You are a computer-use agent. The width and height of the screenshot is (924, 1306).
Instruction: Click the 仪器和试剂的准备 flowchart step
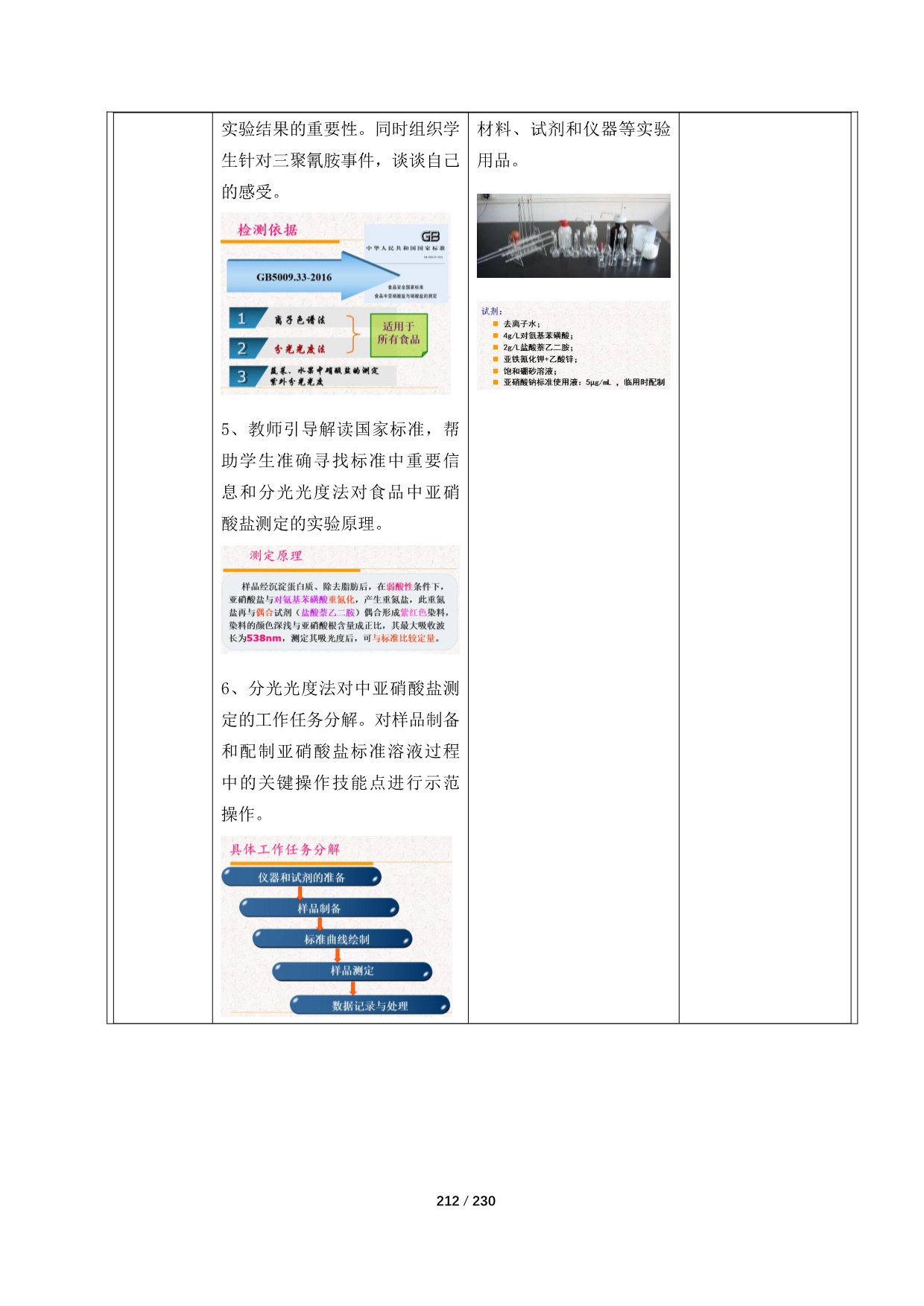click(301, 878)
